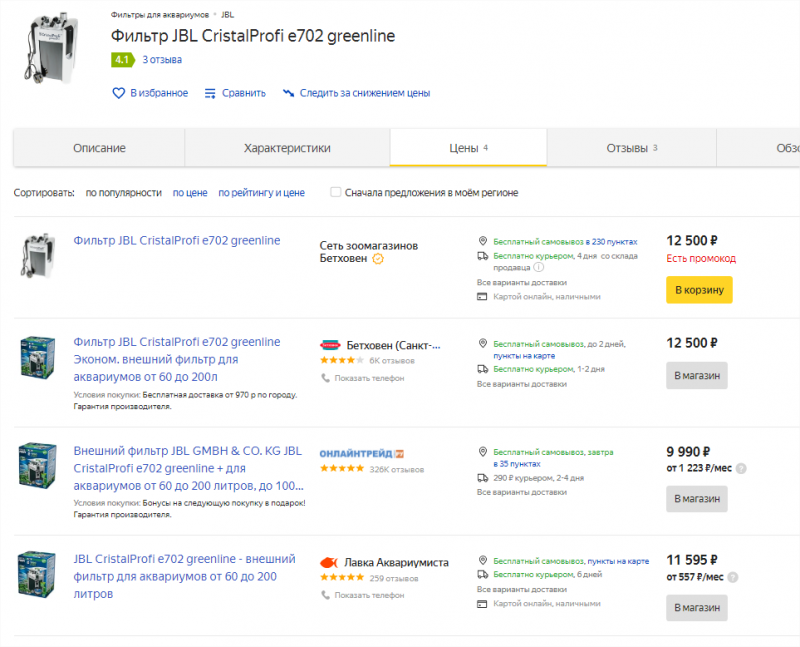Sort offers по рейтингу и цене
800x647 pixels.
click(x=261, y=193)
